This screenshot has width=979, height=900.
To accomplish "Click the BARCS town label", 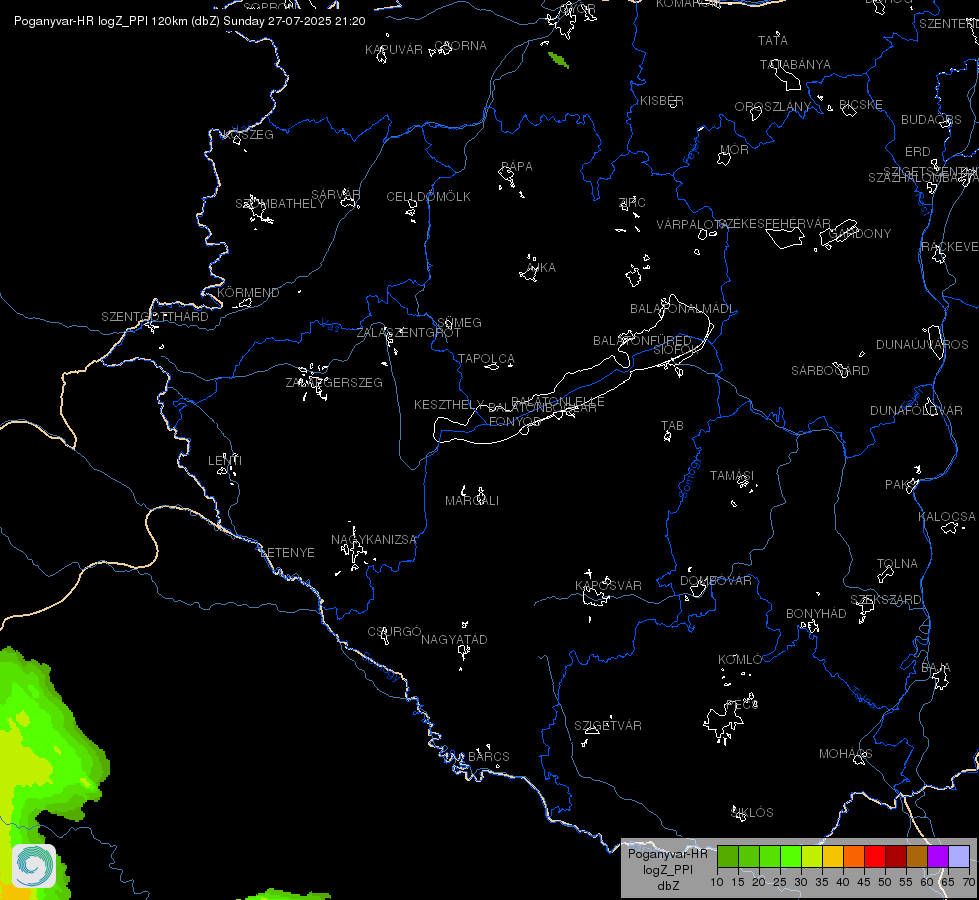I will 489,757.
